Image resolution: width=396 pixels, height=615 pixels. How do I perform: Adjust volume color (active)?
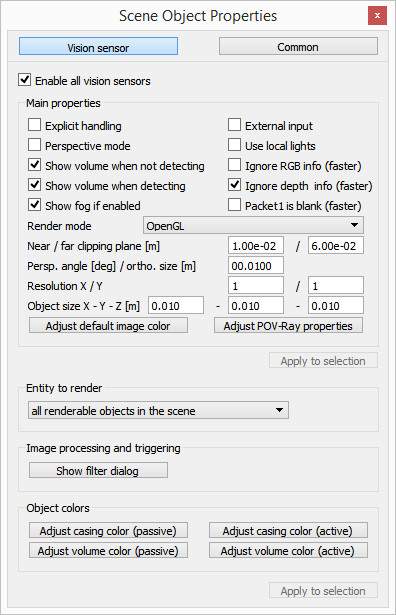point(288,550)
